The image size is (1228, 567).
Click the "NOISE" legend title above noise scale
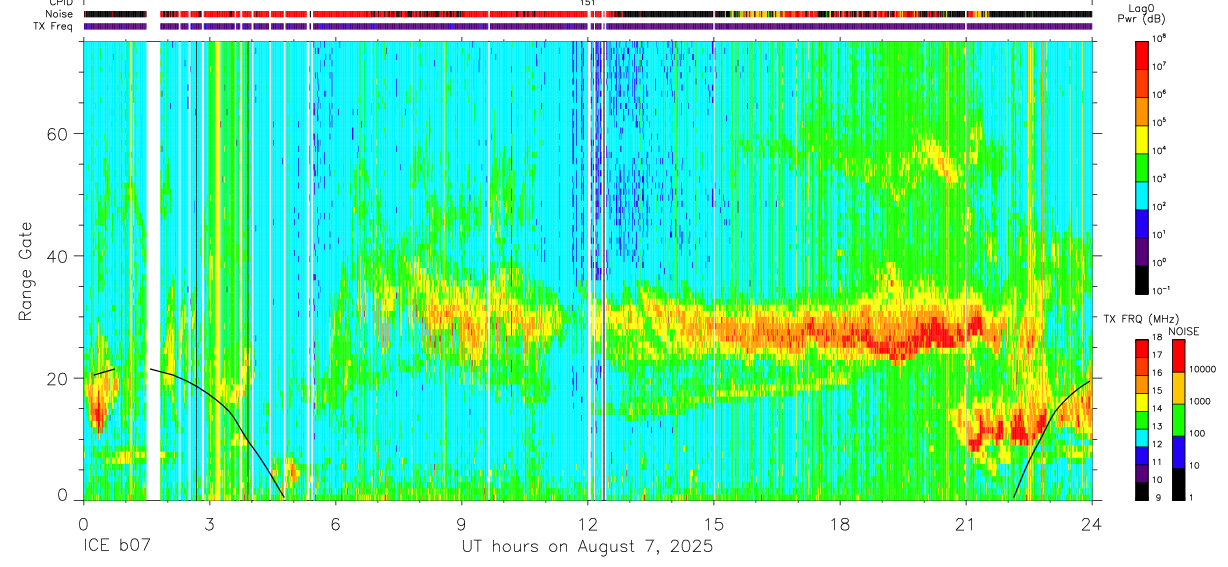pyautogui.click(x=1184, y=331)
